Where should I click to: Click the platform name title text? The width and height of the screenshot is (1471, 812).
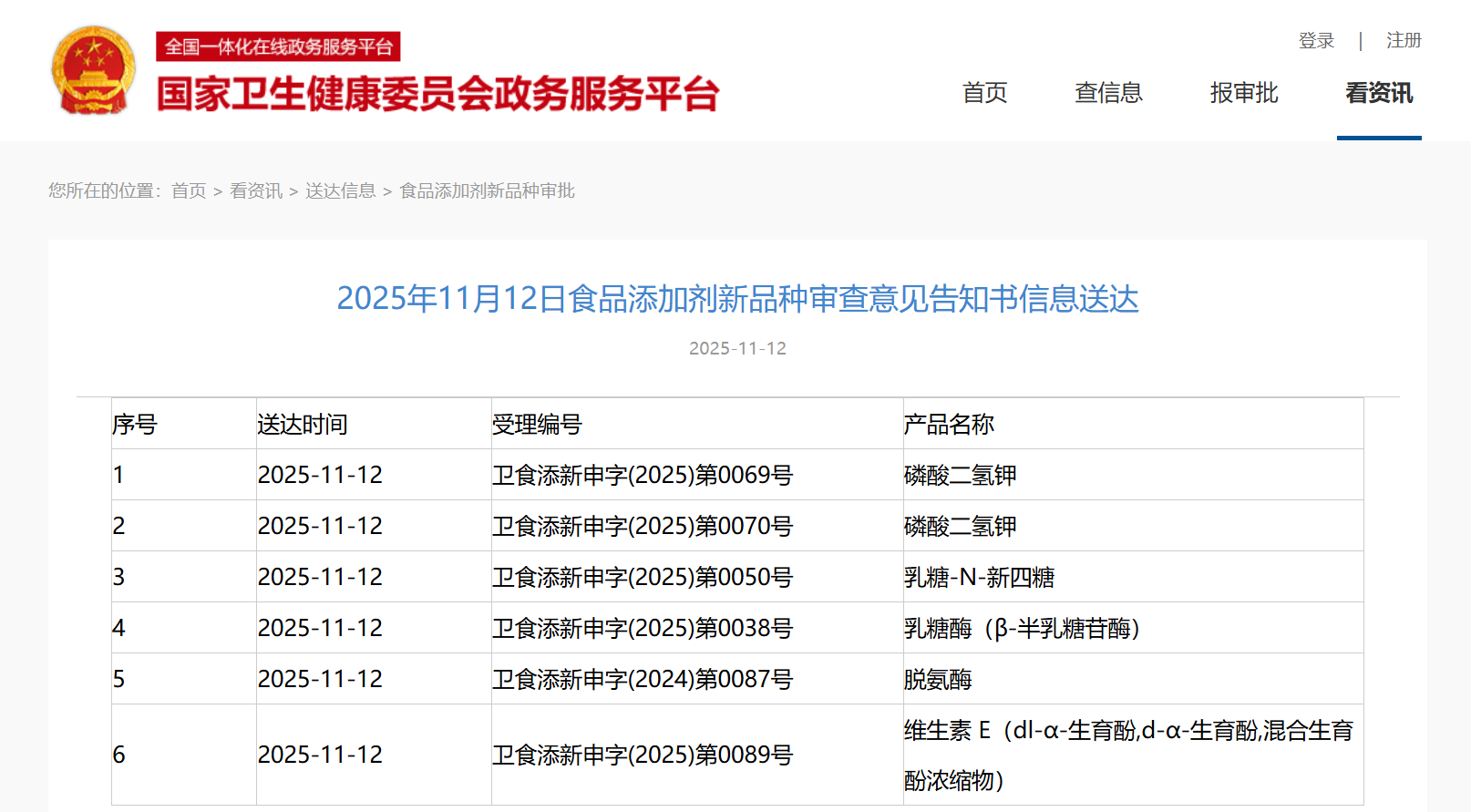click(437, 94)
